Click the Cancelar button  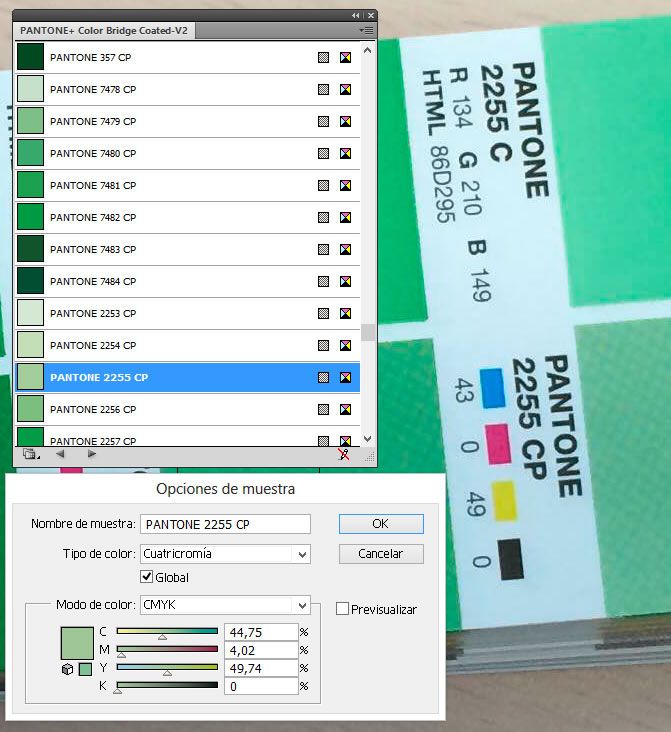[381, 554]
